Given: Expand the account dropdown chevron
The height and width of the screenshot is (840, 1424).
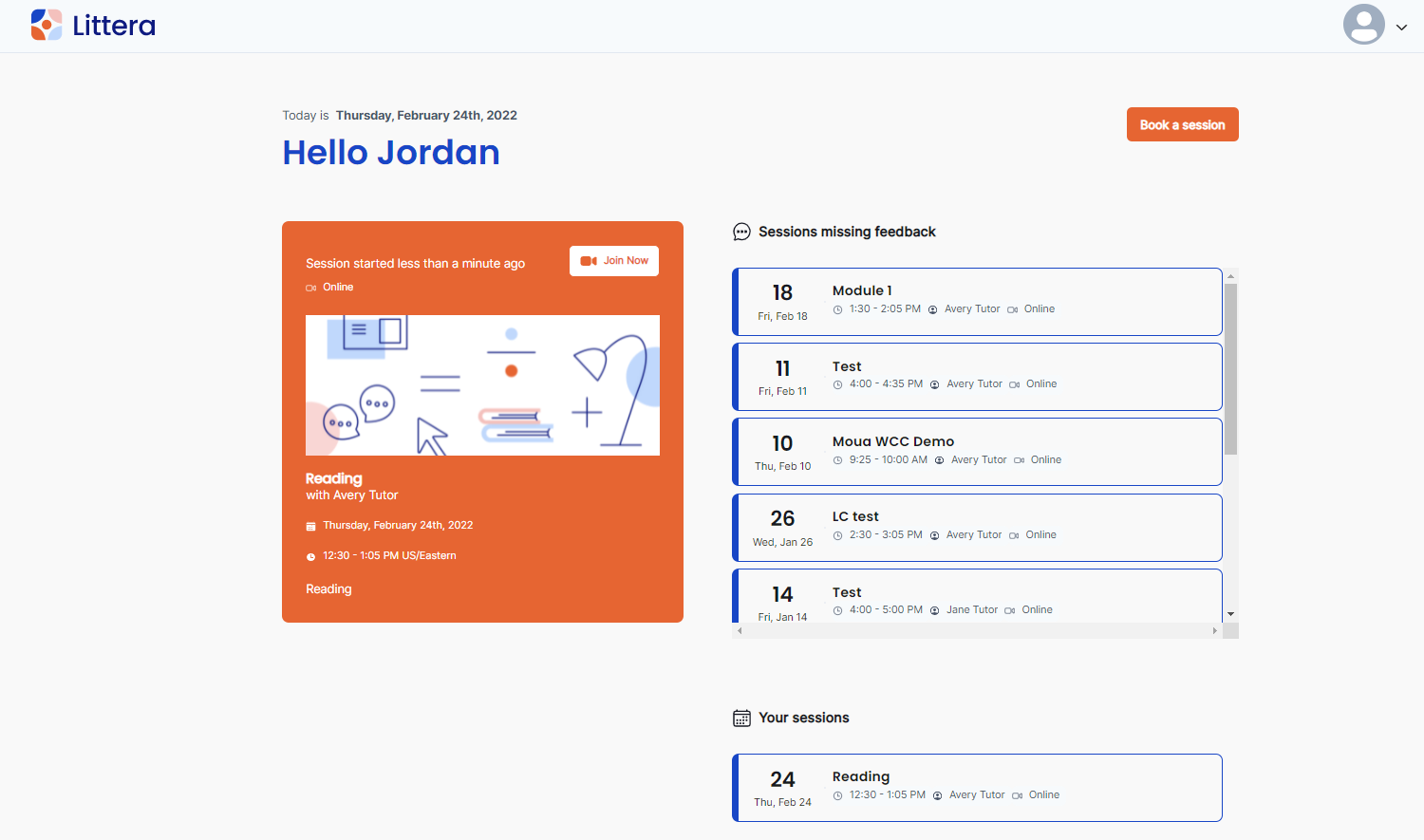Looking at the screenshot, I should coord(1401,28).
